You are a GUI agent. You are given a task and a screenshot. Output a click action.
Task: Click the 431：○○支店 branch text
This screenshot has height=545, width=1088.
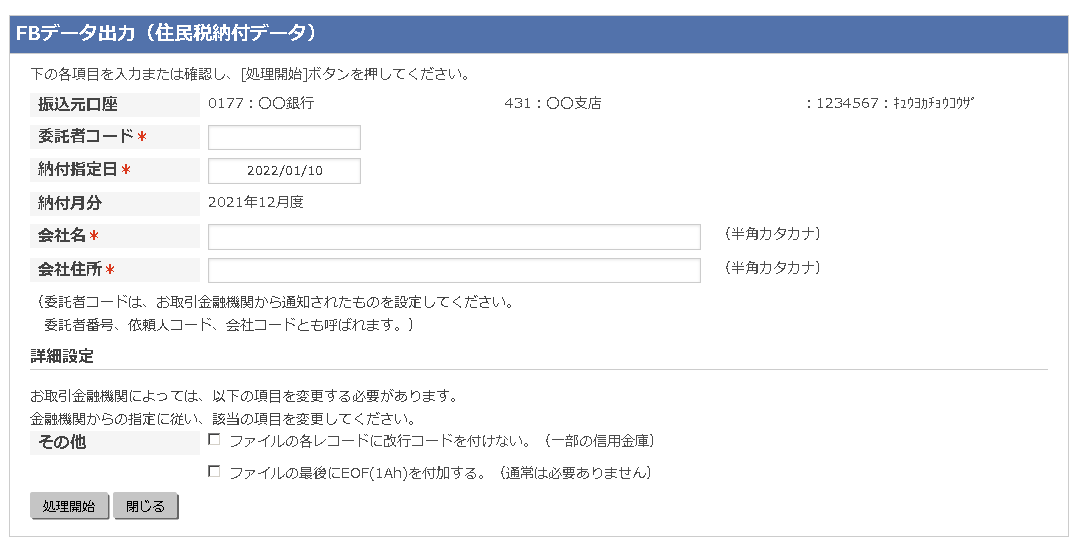tap(553, 103)
